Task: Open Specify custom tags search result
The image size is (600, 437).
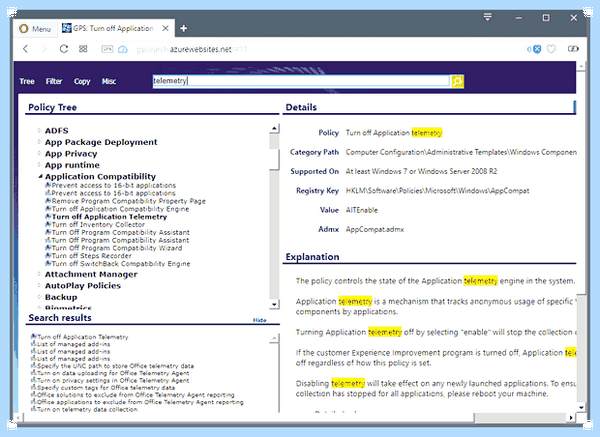Action: point(106,388)
